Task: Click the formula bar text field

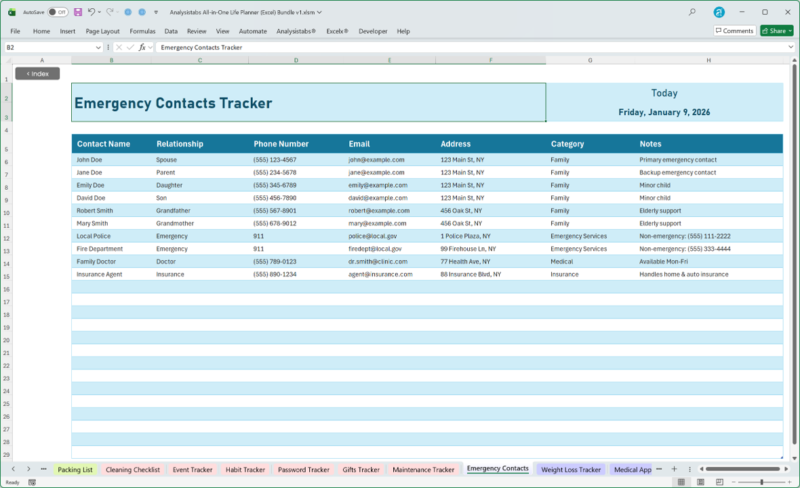Action: tap(471, 47)
